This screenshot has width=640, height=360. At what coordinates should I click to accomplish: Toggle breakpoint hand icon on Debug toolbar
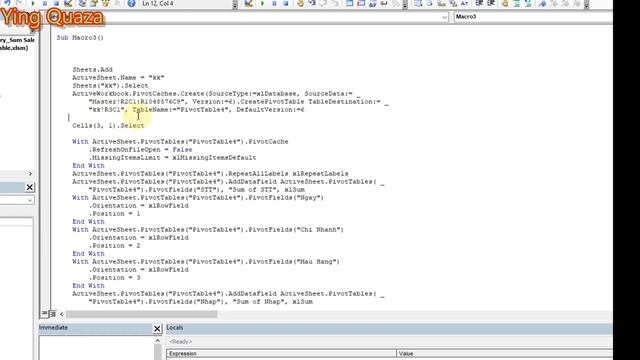tap(300, 3)
